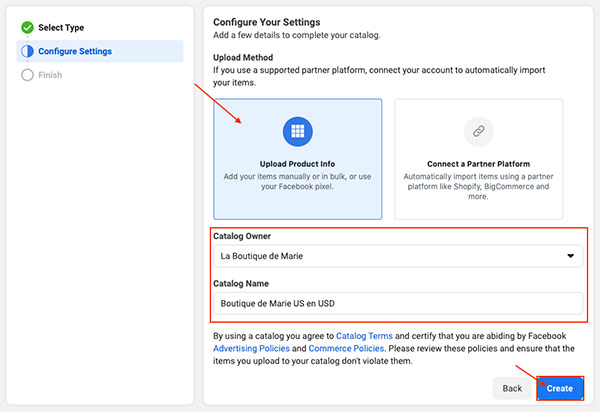Screen dimensions: 600x412
Task: Click the empty circle beside Finish
Action: 28,75
